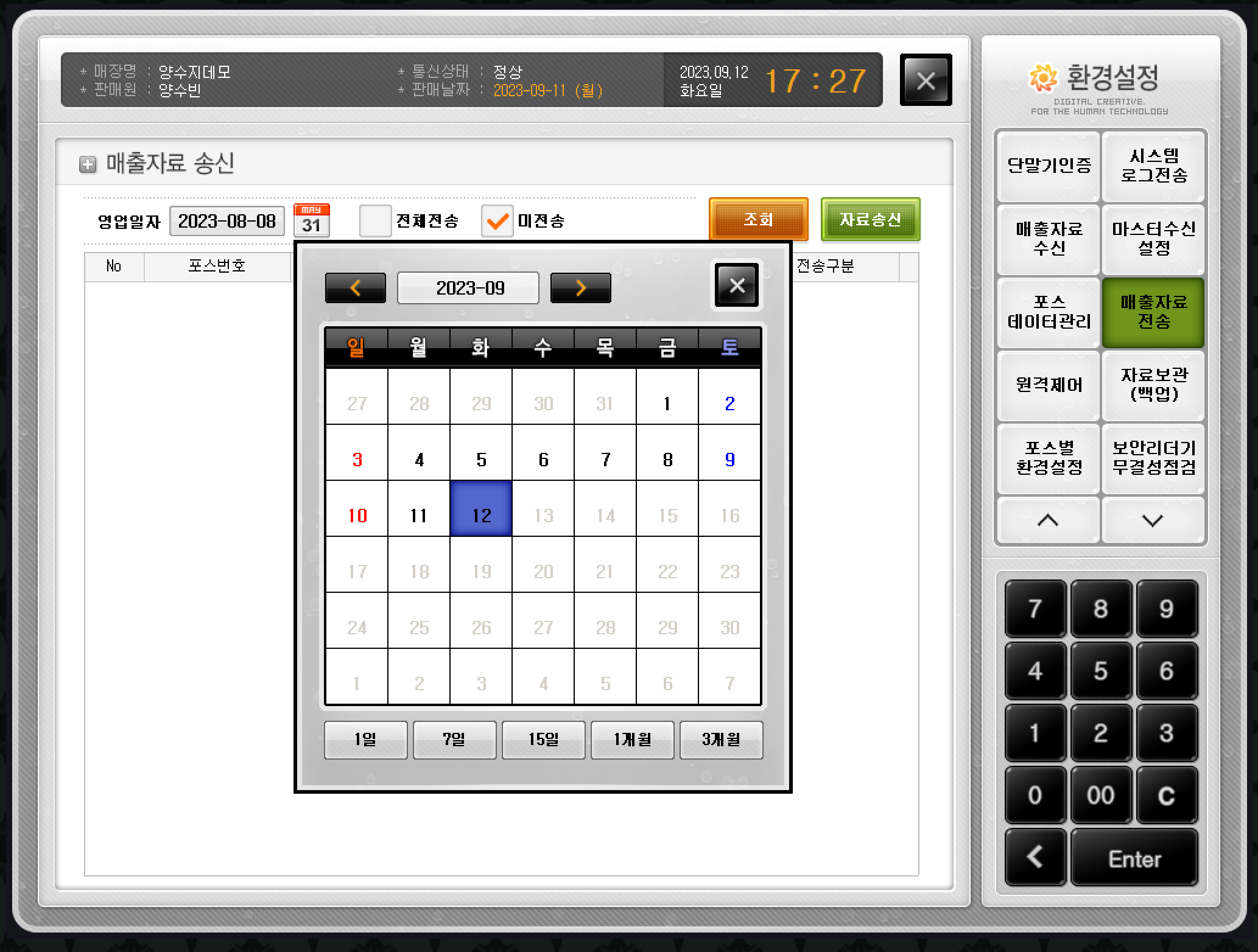The width and height of the screenshot is (1258, 952).
Task: Go to next month in calendar
Action: click(580, 288)
